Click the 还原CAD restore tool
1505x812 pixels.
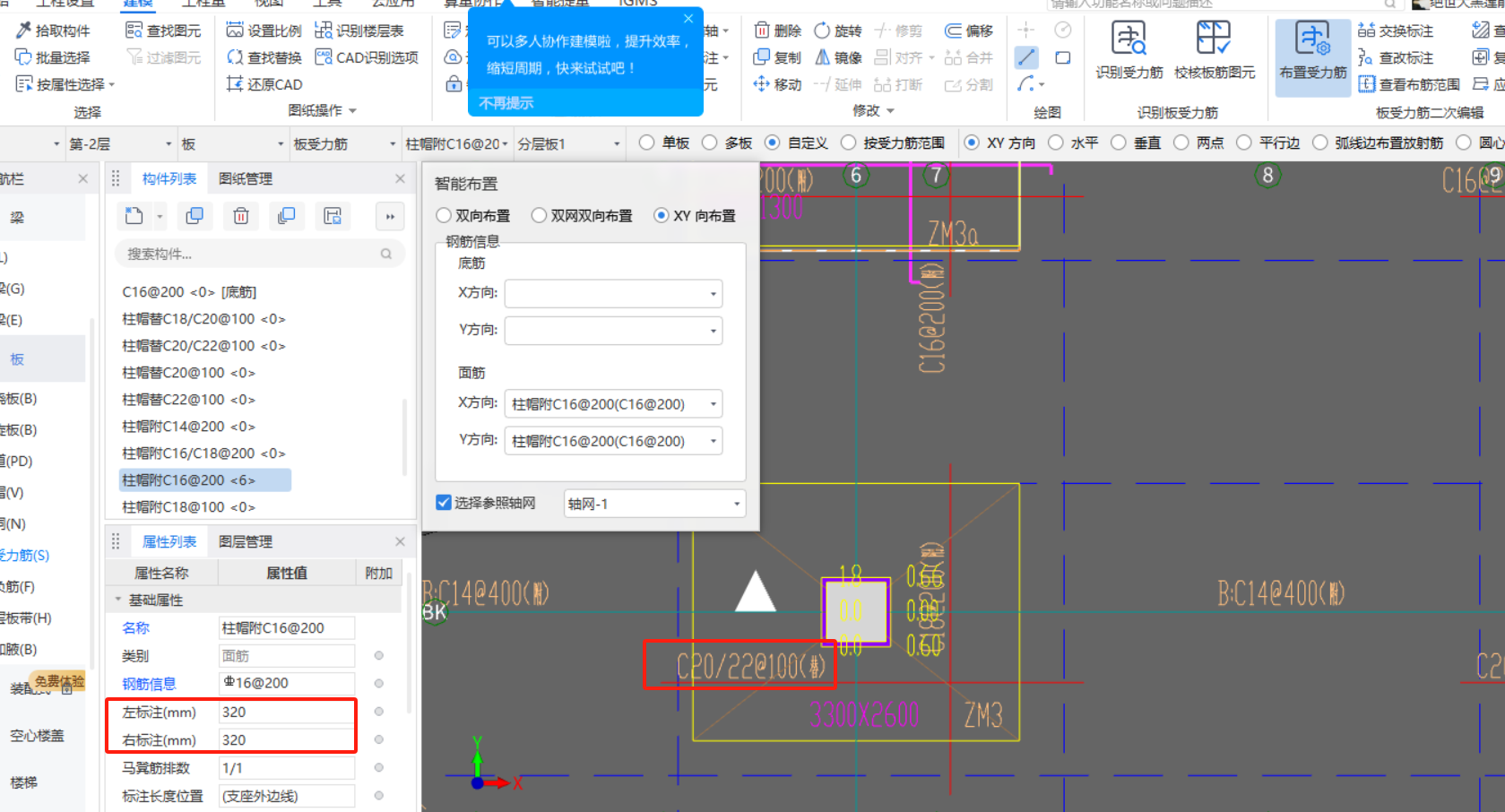point(264,84)
